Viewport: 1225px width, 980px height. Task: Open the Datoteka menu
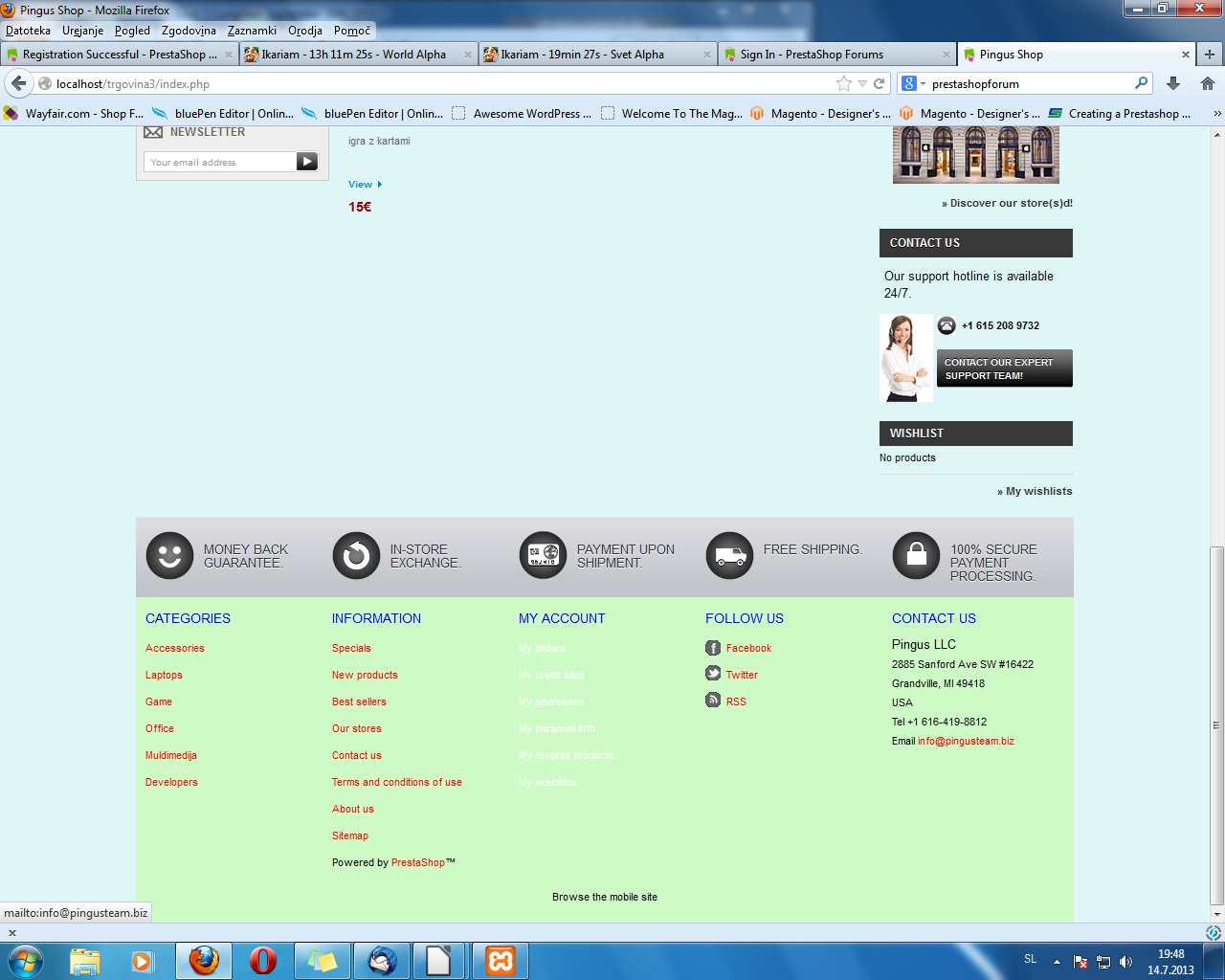tap(28, 31)
